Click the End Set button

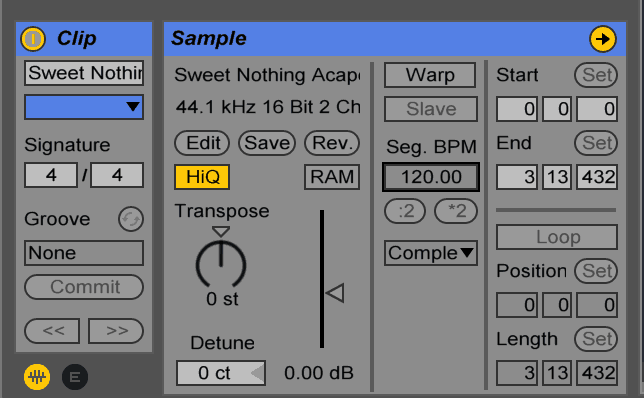[596, 143]
